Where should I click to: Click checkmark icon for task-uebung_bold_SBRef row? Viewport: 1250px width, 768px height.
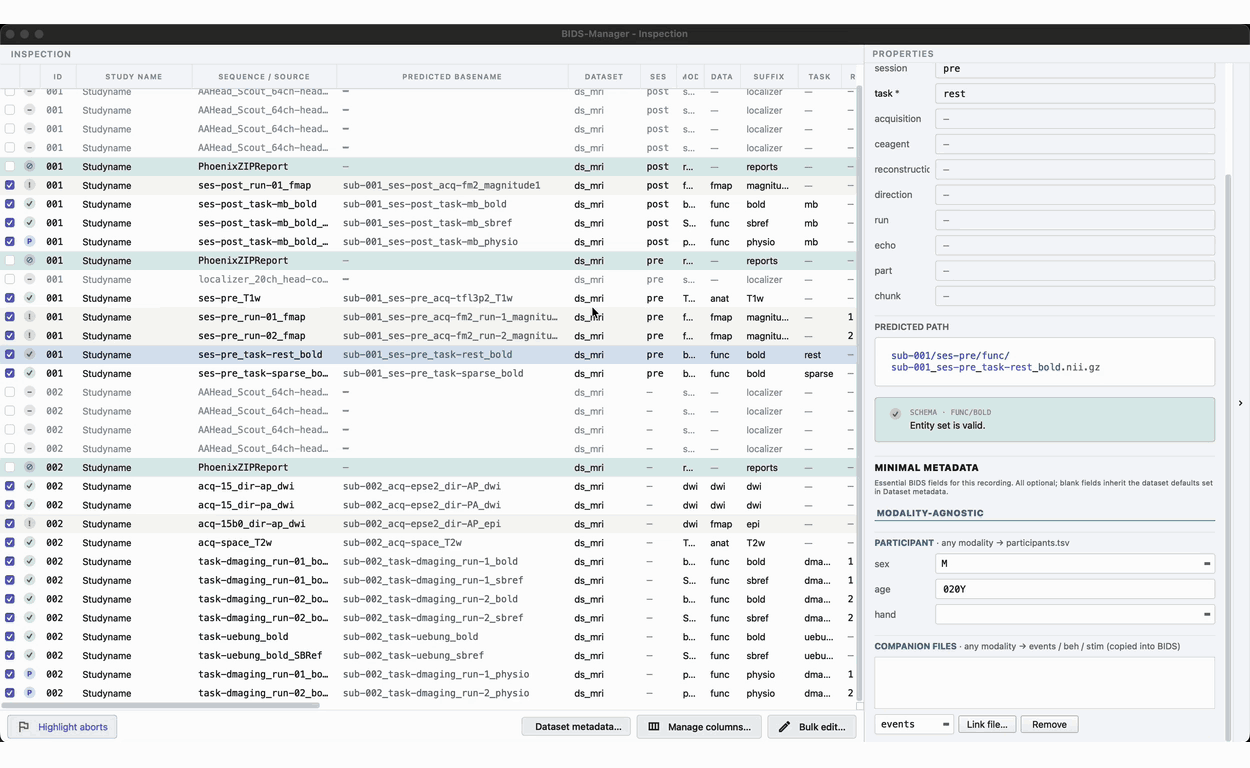click(30, 655)
